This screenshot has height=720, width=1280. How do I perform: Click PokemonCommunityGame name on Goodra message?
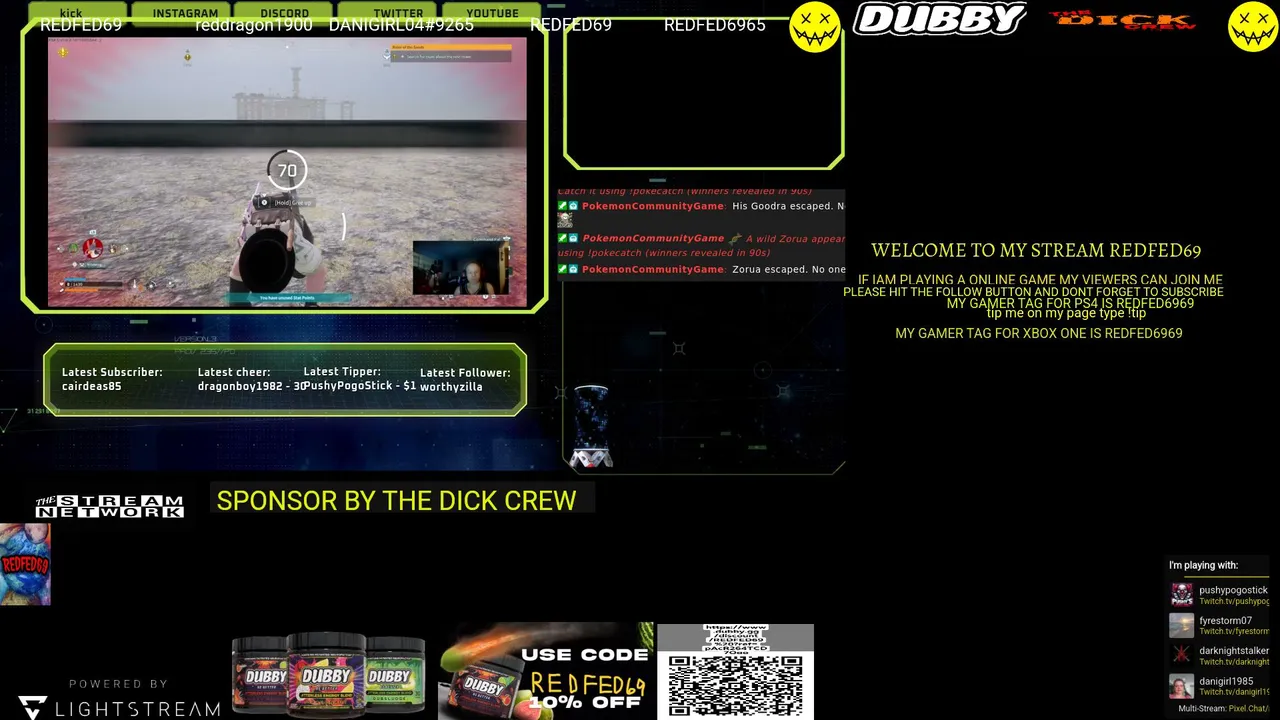(652, 206)
